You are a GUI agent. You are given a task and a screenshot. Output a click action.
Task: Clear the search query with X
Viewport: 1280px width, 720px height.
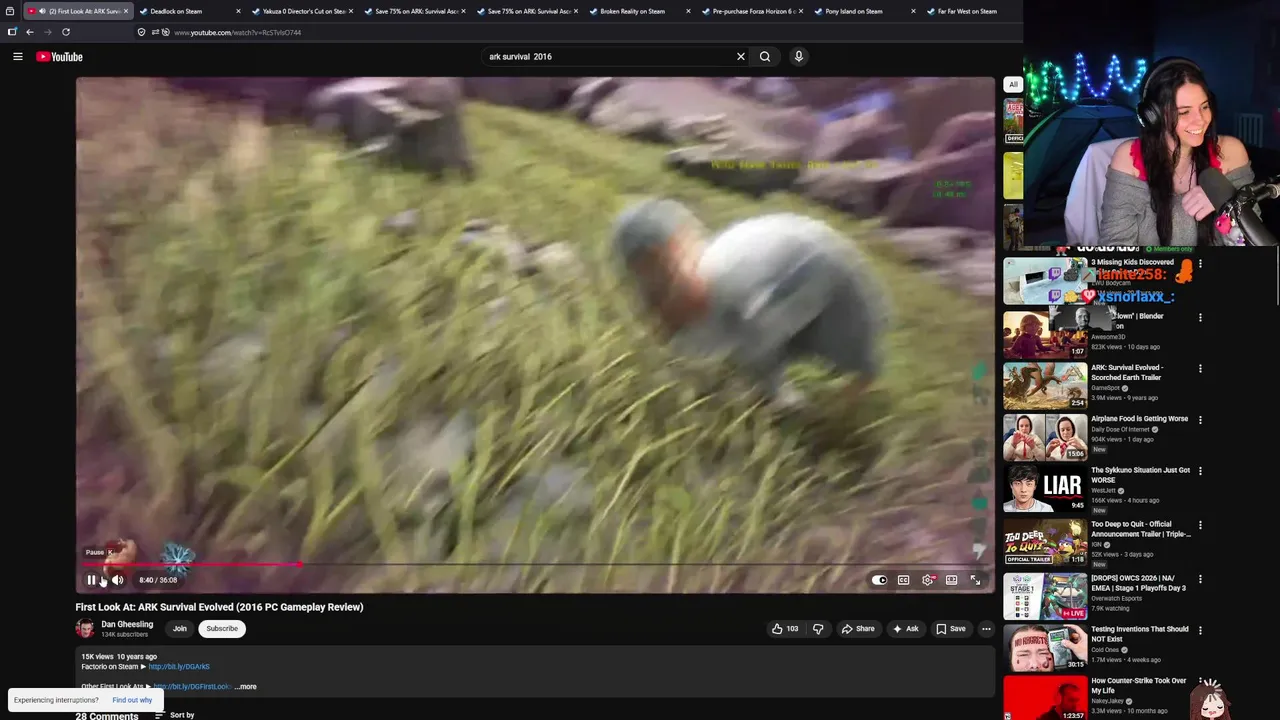741,57
